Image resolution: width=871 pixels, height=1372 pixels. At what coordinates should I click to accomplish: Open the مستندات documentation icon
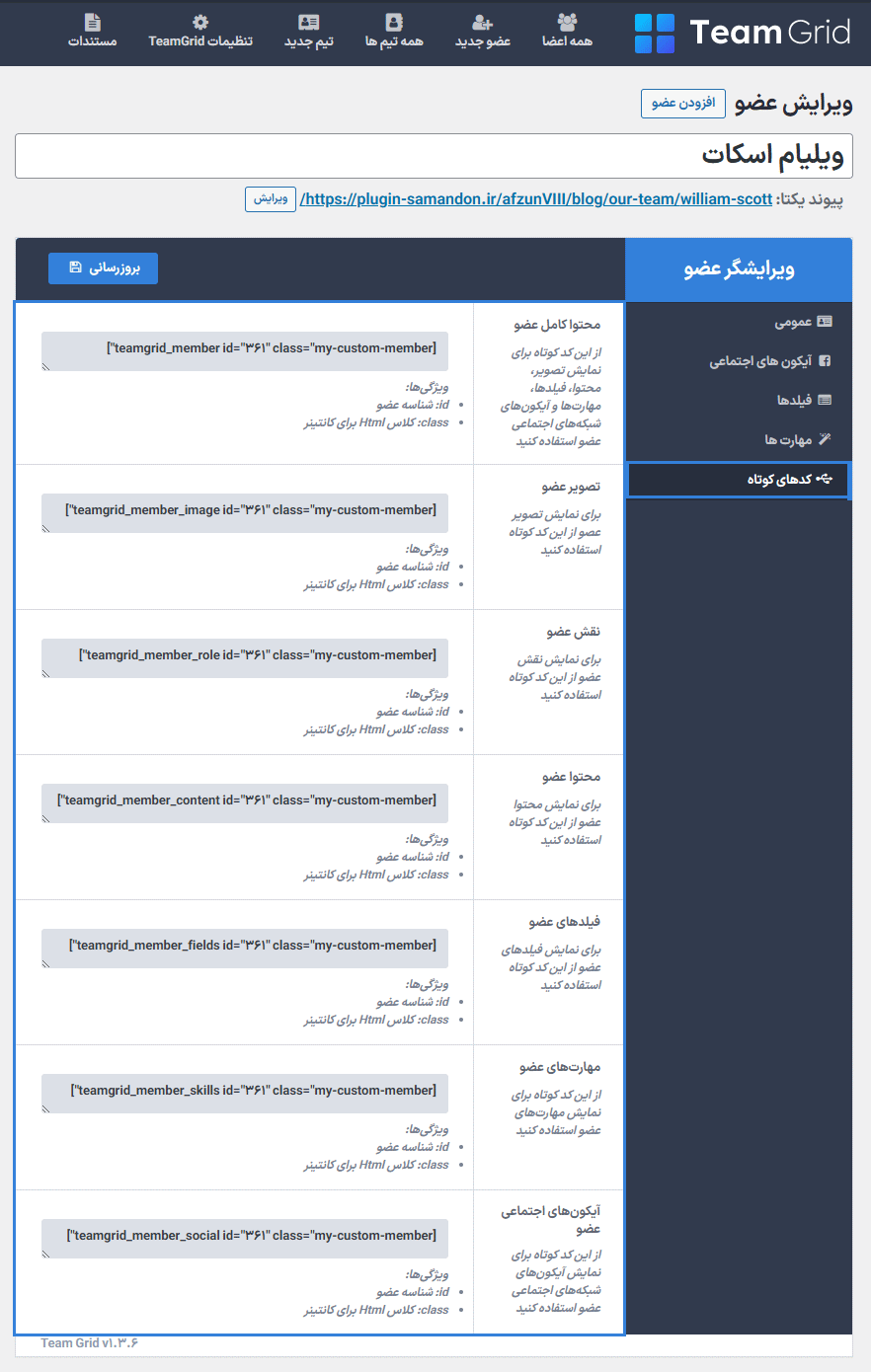click(93, 22)
